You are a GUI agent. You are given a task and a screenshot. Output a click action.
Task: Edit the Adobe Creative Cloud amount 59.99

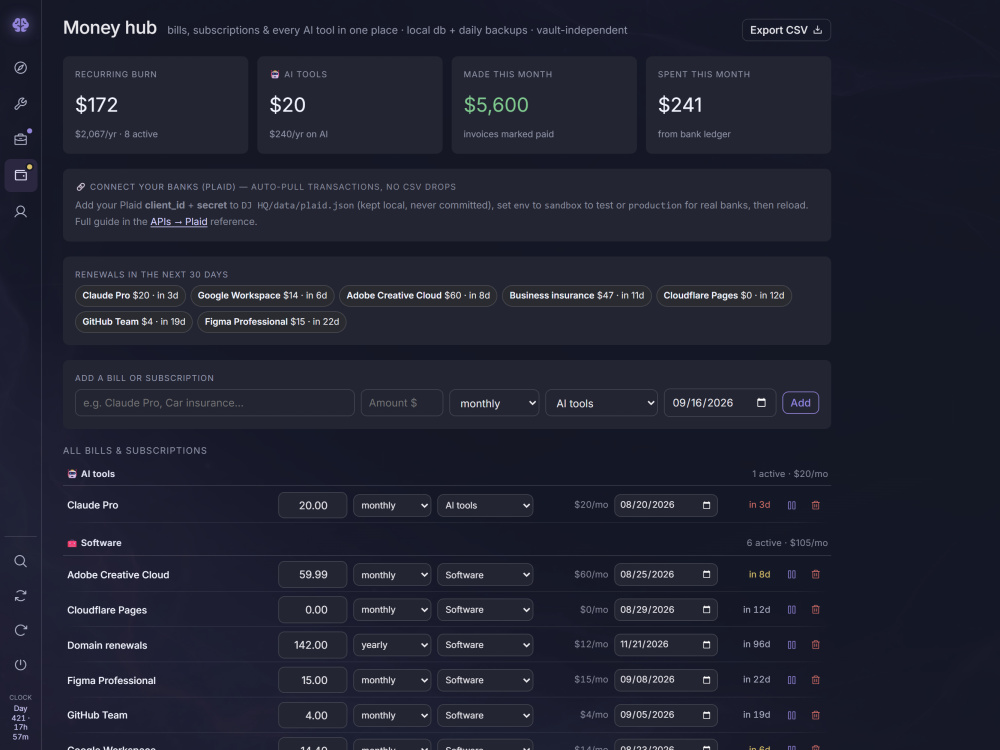coord(312,575)
